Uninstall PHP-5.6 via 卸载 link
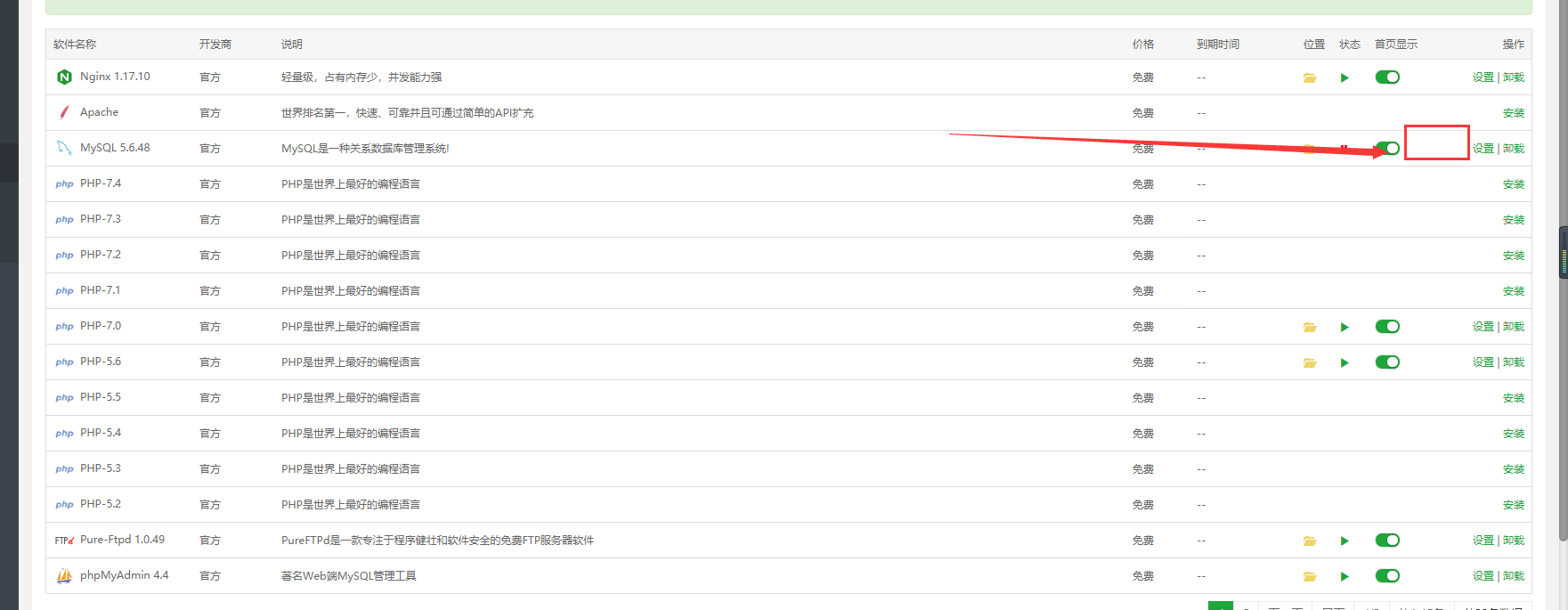 click(1514, 362)
